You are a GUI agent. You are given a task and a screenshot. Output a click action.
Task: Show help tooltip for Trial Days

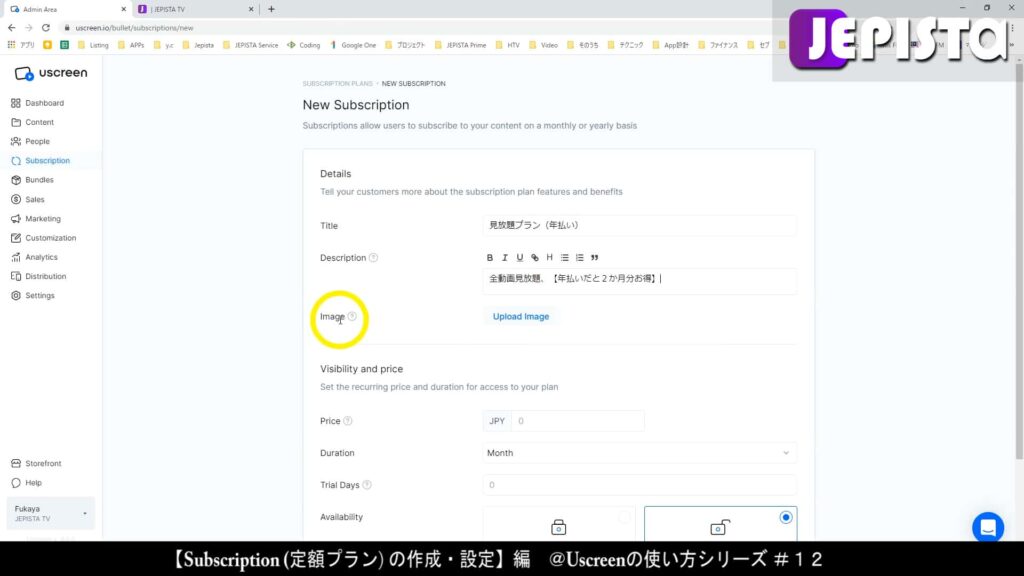[x=367, y=485]
